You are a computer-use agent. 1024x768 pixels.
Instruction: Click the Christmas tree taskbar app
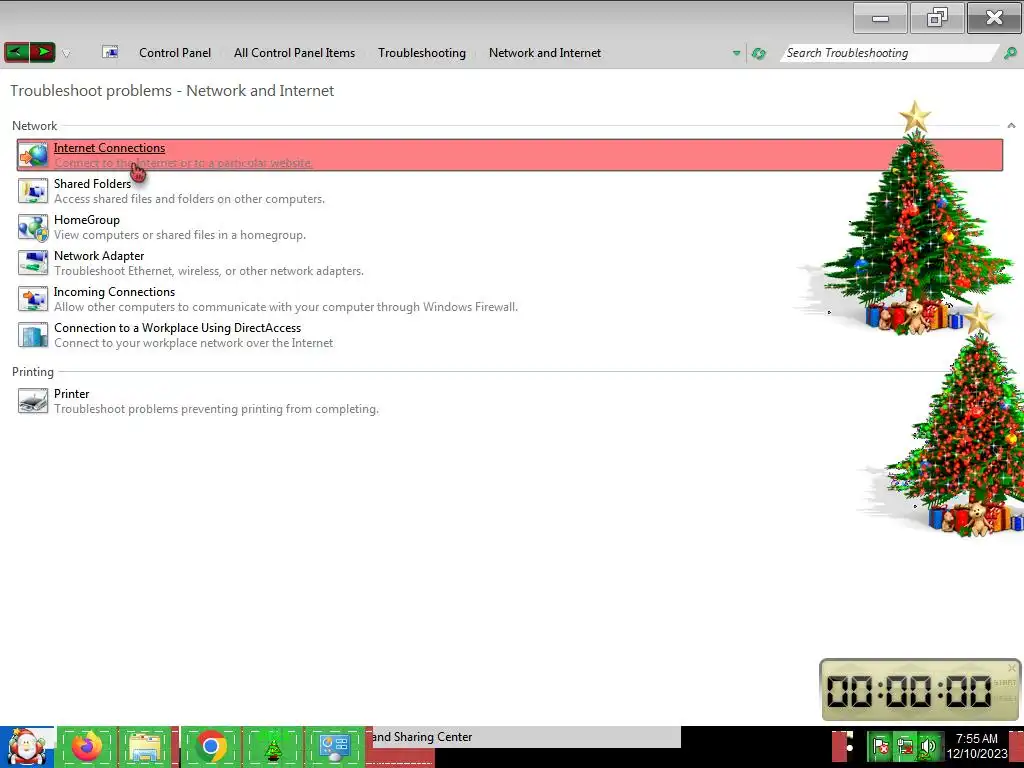tap(272, 746)
